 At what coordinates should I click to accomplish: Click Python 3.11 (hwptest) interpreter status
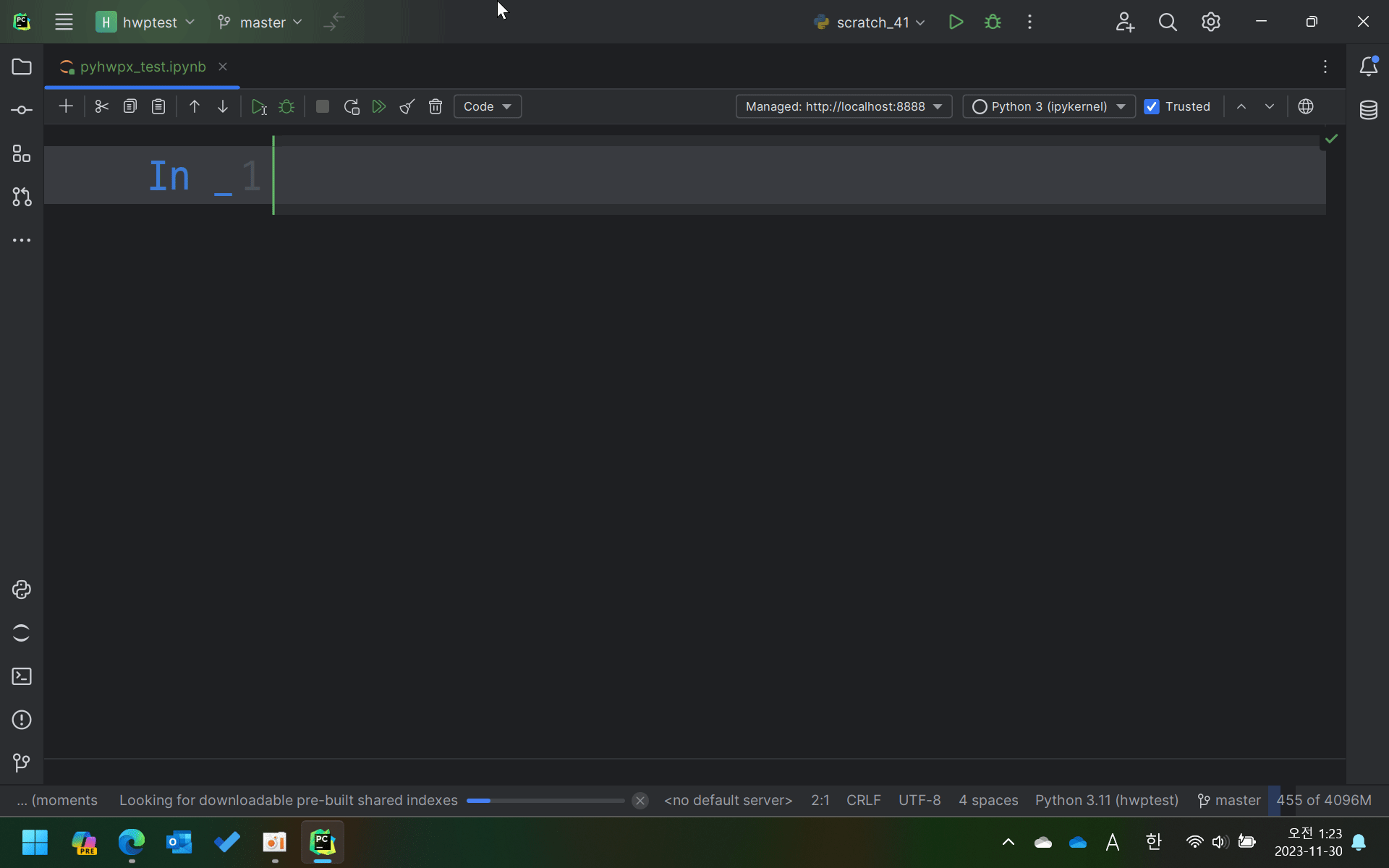(1106, 800)
